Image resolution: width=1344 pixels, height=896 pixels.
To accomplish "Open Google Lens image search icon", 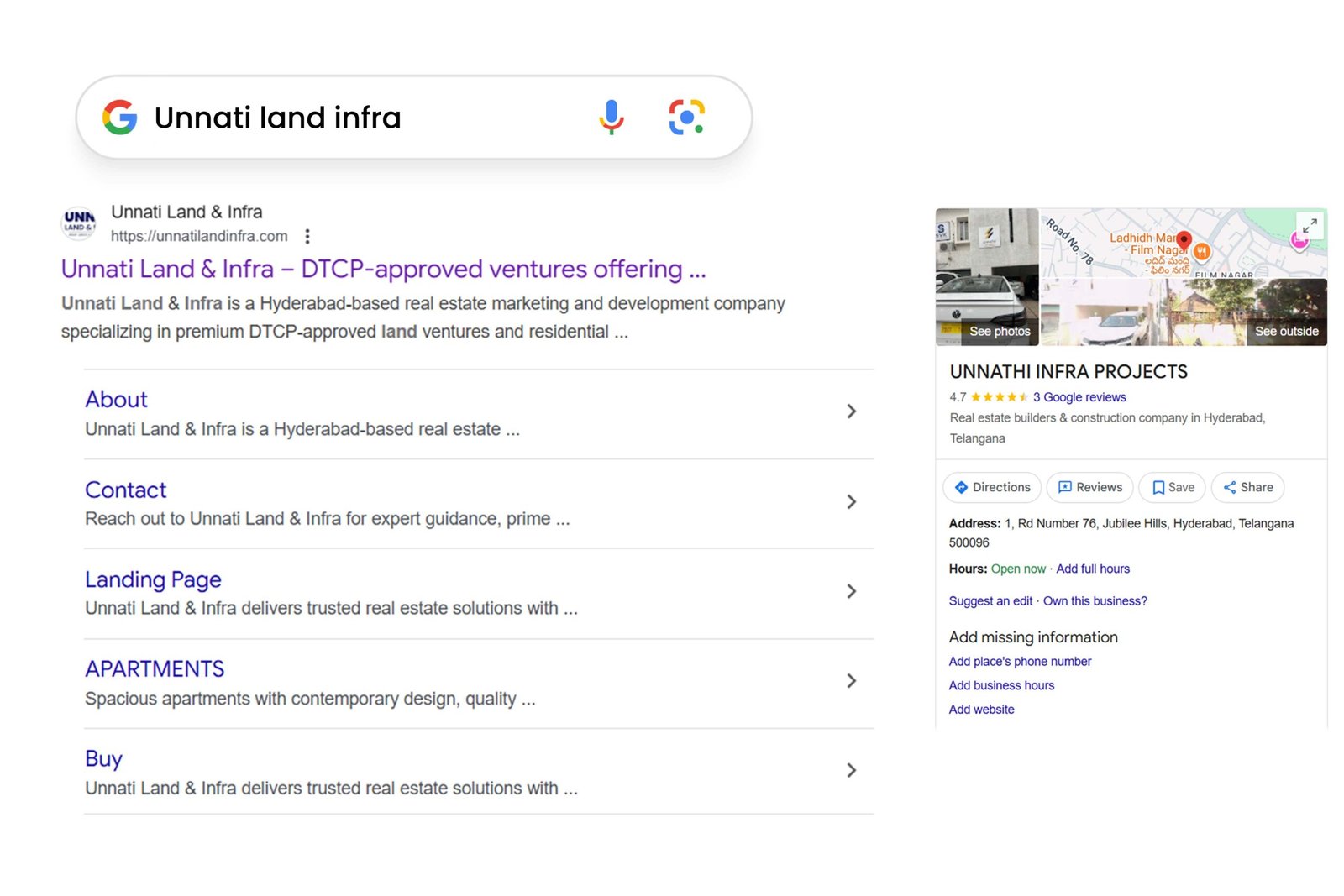I will coord(686,117).
